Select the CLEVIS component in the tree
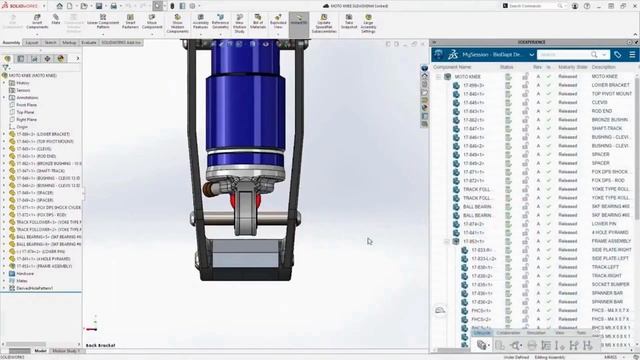The height and width of the screenshot is (360, 640). point(33,149)
